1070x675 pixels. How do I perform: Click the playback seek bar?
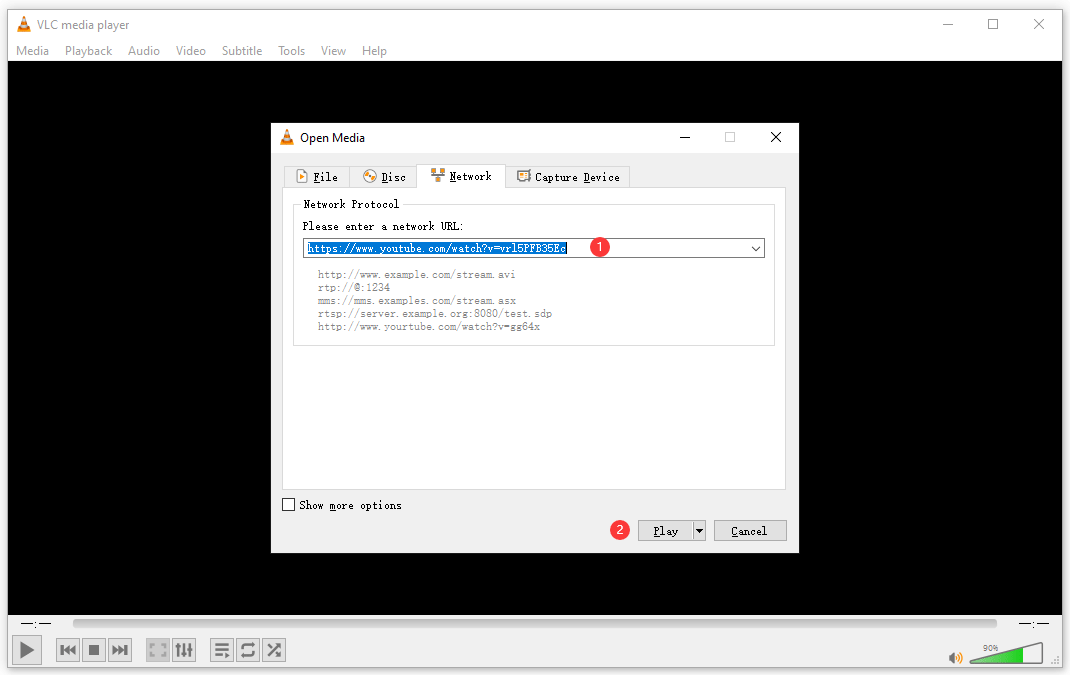(x=534, y=623)
